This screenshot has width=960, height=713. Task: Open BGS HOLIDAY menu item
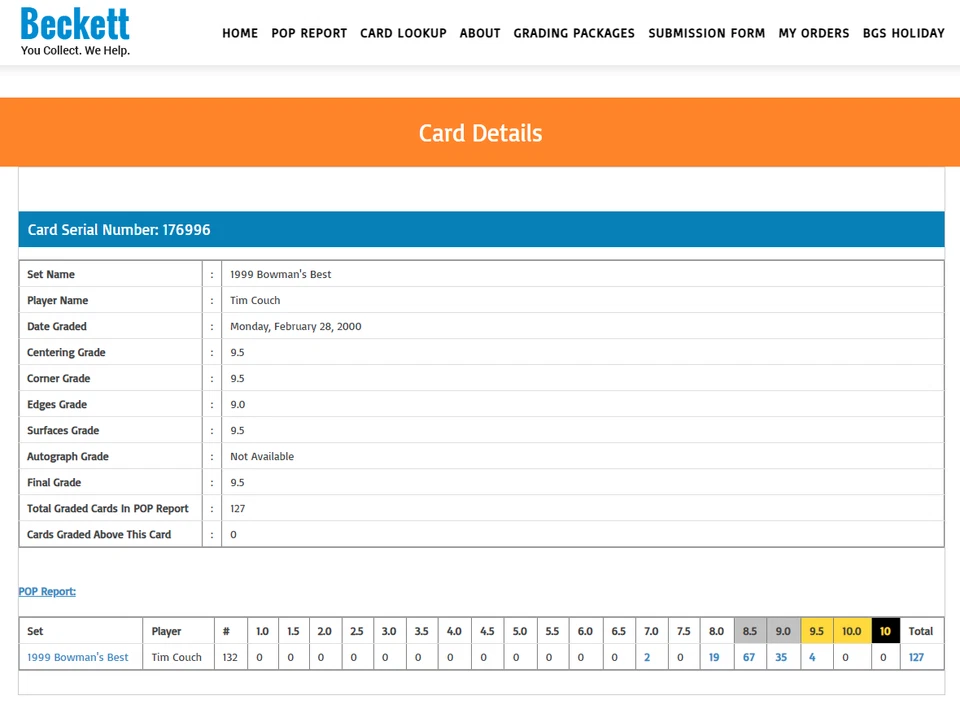tap(904, 34)
